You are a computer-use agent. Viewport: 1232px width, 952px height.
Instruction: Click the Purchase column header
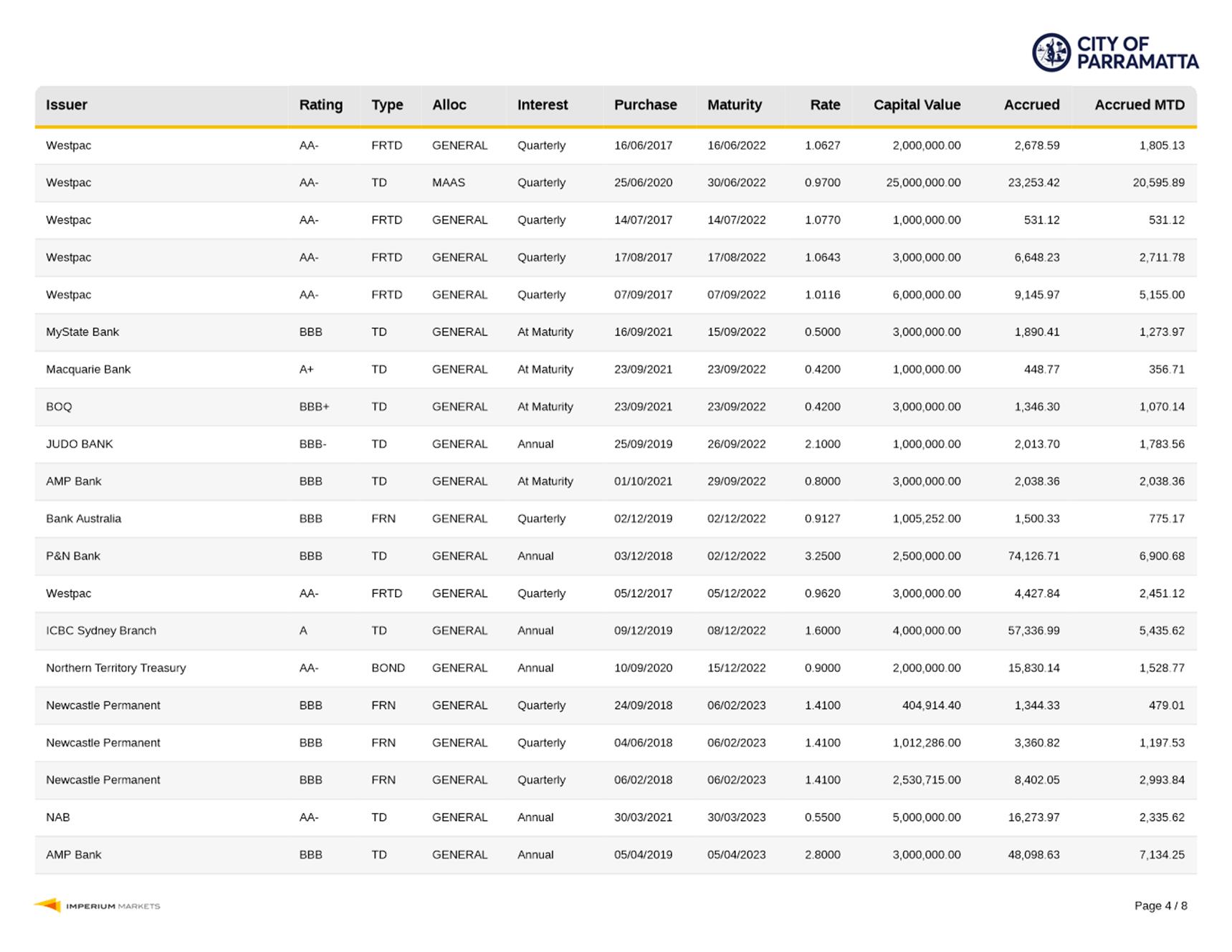pyautogui.click(x=646, y=105)
